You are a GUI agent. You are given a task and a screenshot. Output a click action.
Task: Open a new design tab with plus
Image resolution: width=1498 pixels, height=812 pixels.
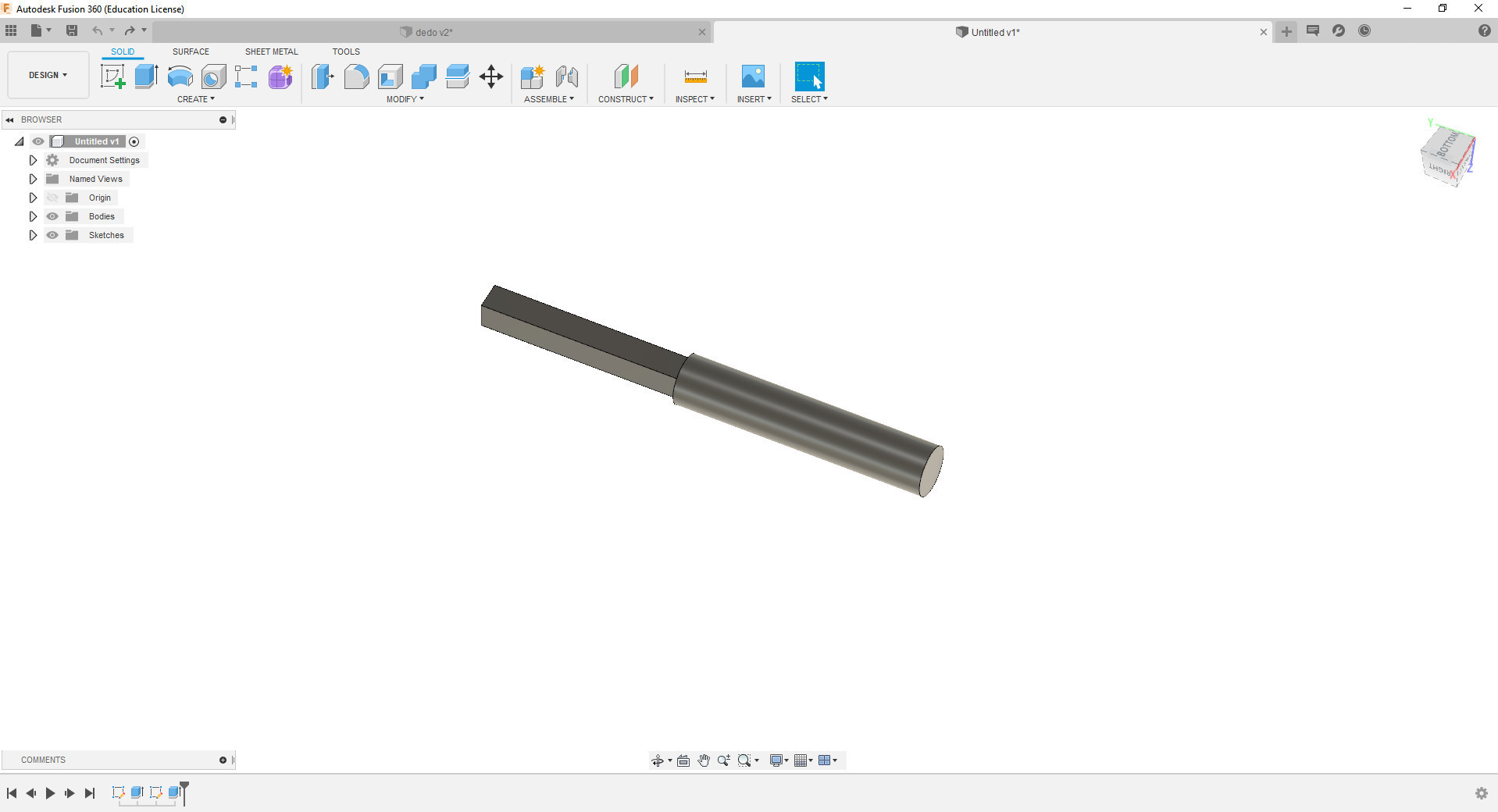click(x=1286, y=31)
